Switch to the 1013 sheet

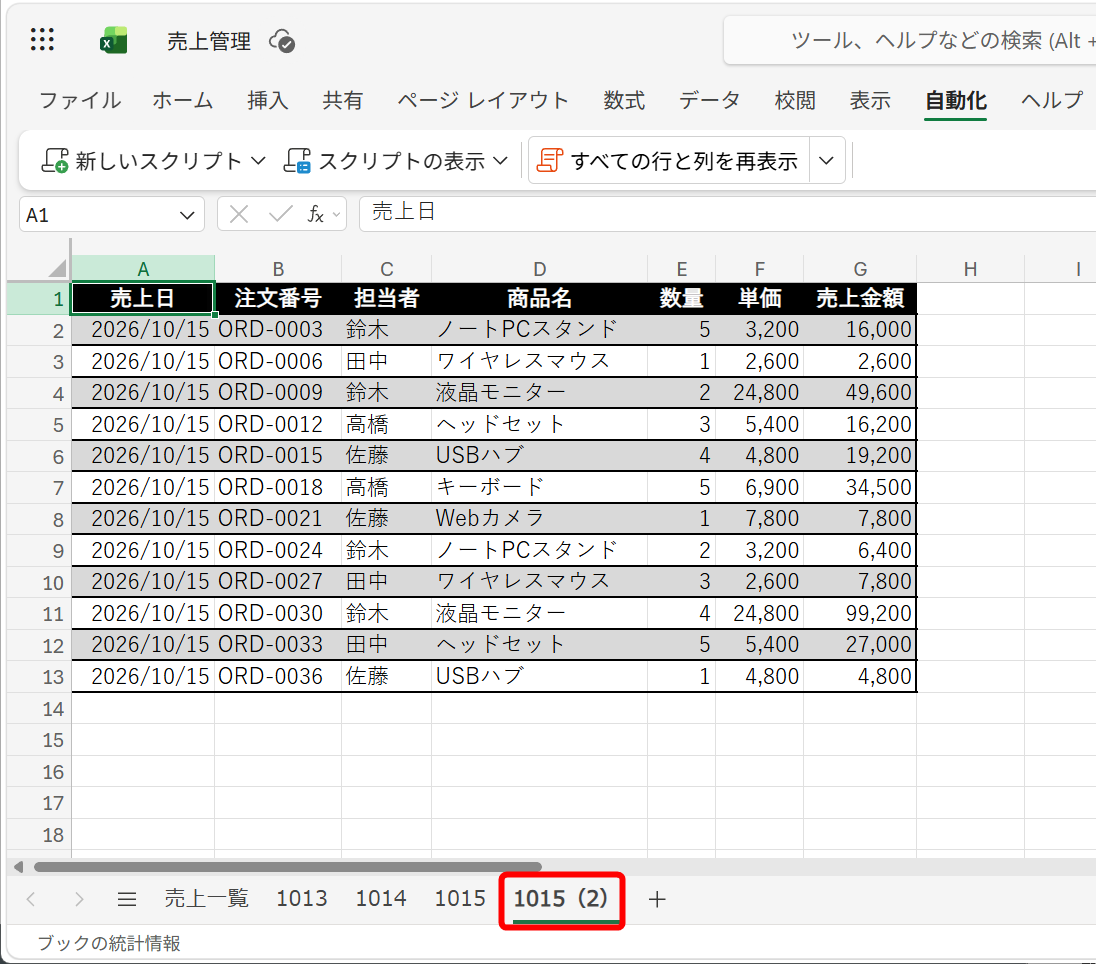tap(301, 898)
